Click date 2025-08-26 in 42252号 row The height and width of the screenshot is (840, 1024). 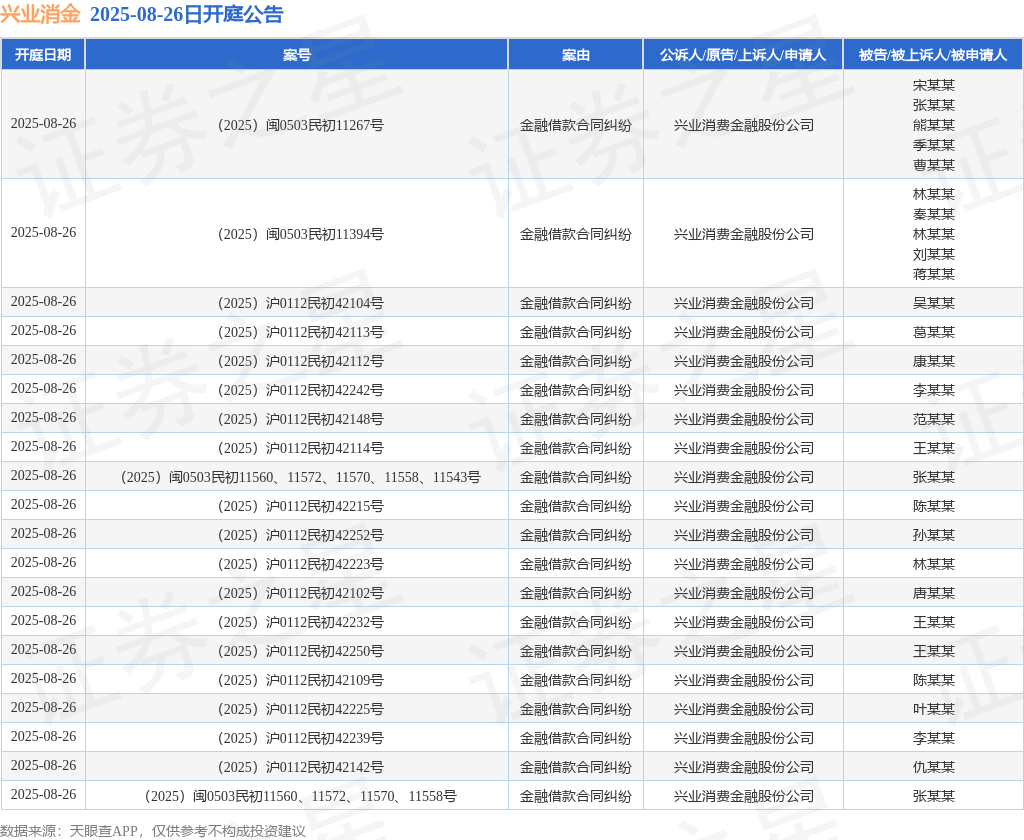tap(43, 534)
